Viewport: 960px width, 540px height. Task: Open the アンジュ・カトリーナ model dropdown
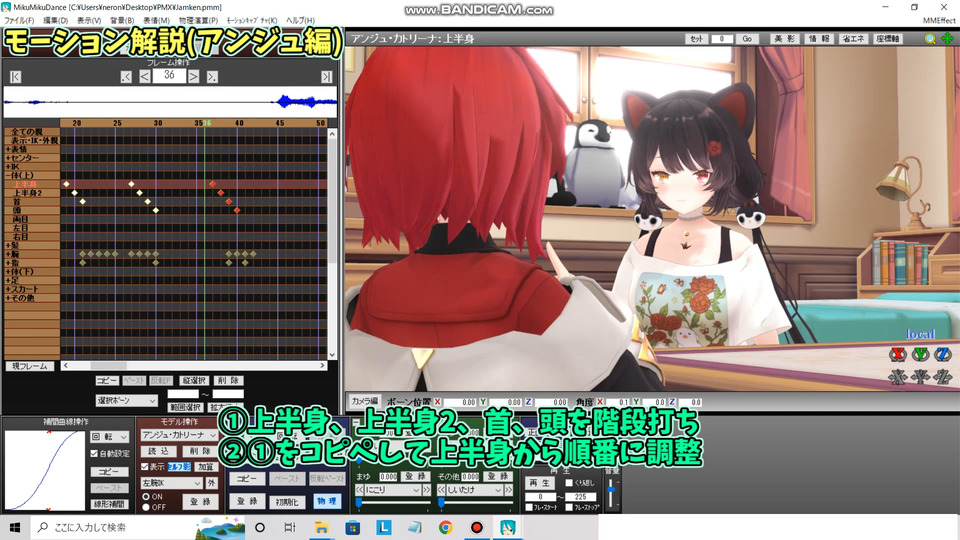[179, 435]
